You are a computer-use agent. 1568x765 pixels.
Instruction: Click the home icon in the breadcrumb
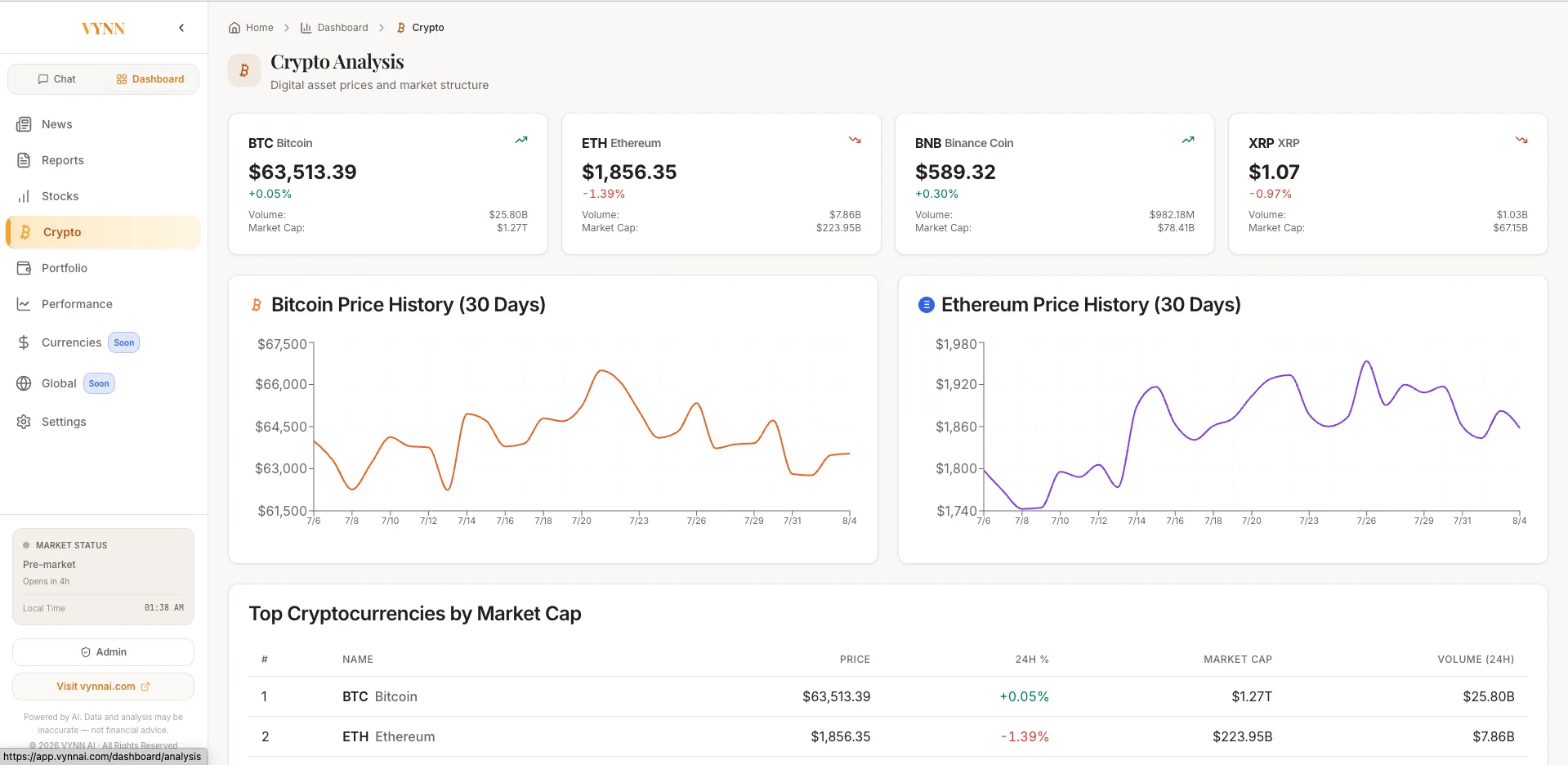click(x=235, y=28)
